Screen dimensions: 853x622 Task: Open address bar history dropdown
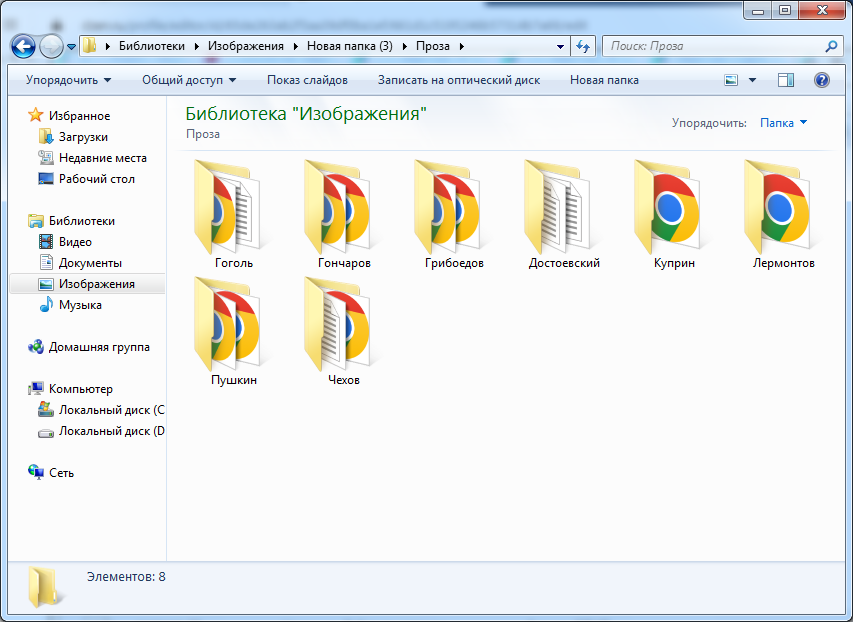(560, 47)
